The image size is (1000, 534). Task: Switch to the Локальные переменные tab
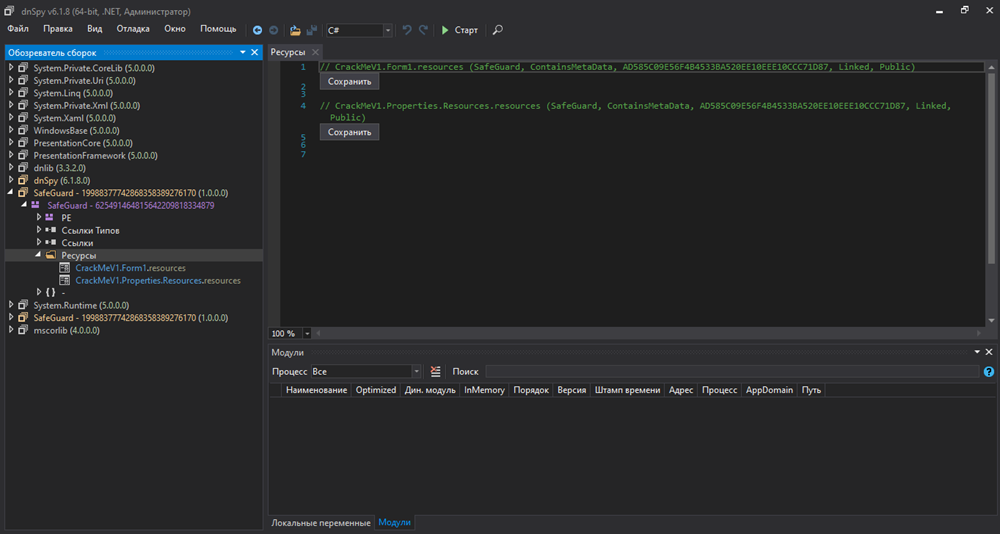click(321, 523)
